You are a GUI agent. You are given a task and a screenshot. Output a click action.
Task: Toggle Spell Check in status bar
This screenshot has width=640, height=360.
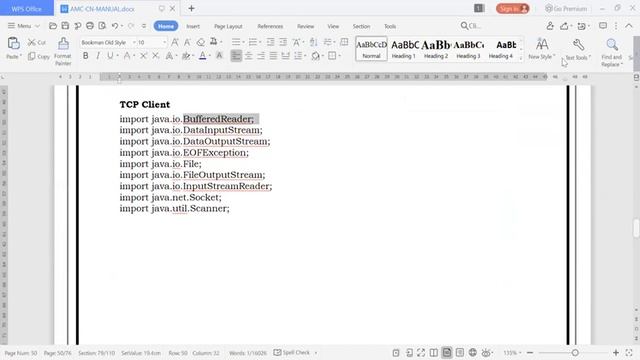(292, 352)
